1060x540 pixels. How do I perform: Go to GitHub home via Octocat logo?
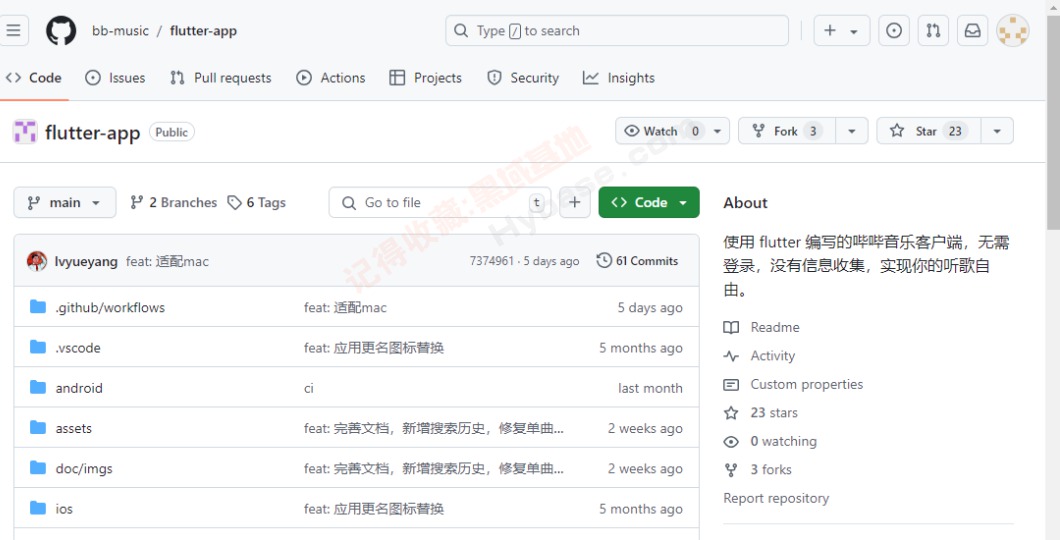(x=61, y=30)
